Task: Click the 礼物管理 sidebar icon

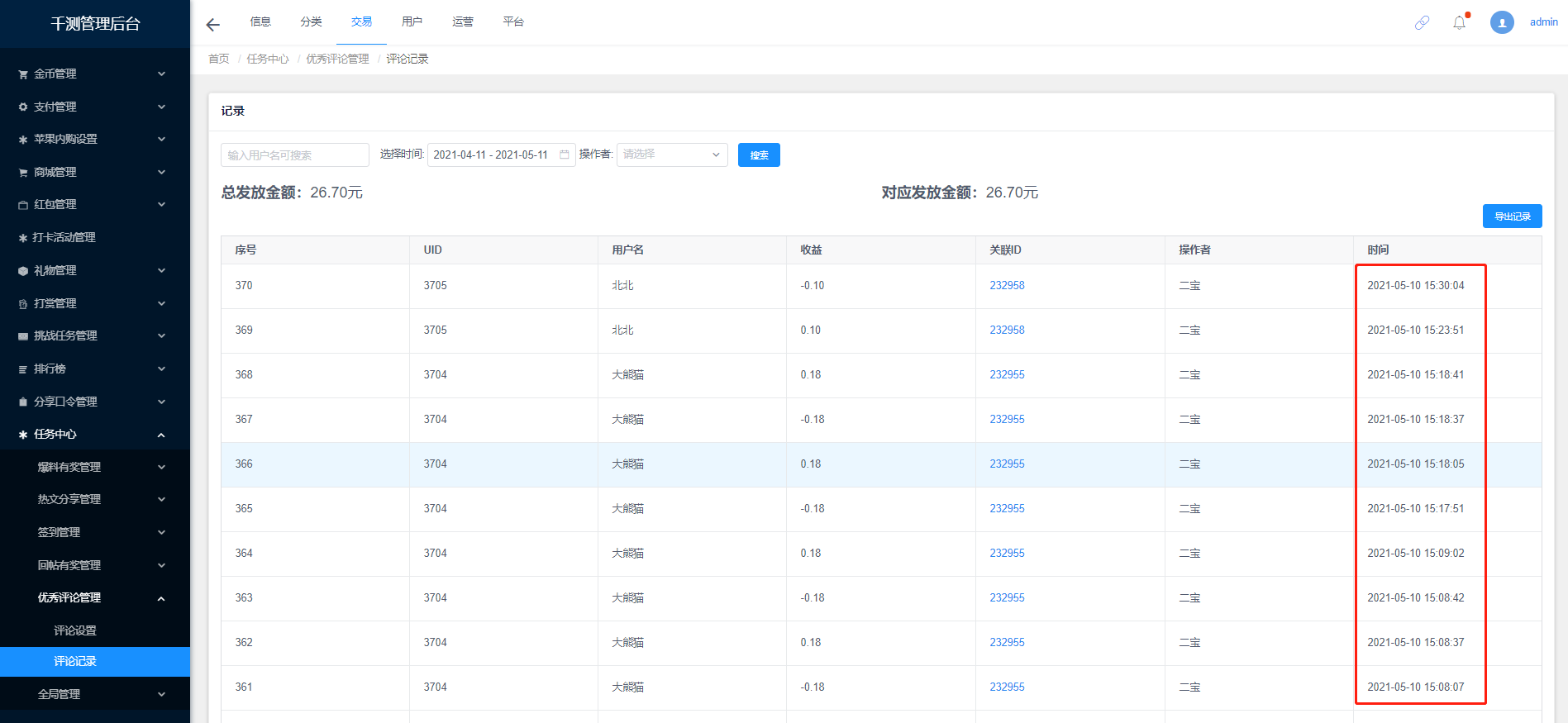Action: coord(23,271)
